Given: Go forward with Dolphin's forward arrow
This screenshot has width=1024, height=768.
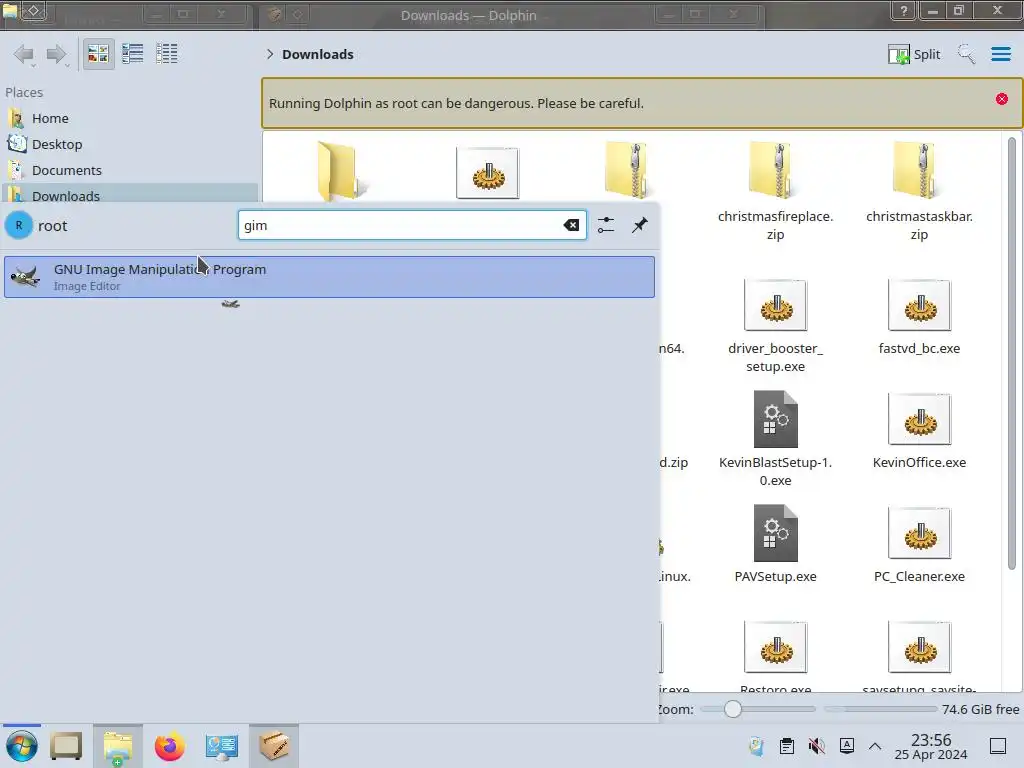Looking at the screenshot, I should tap(57, 54).
